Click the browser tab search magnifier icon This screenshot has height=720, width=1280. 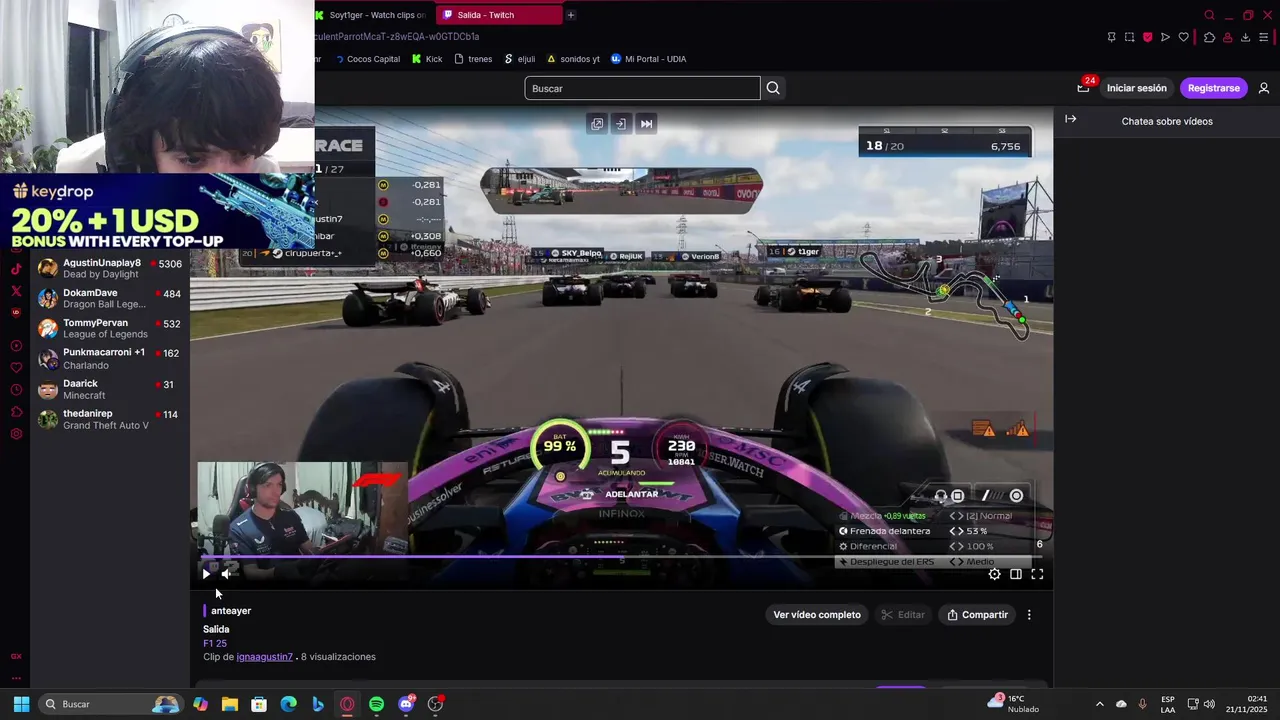point(1209,15)
